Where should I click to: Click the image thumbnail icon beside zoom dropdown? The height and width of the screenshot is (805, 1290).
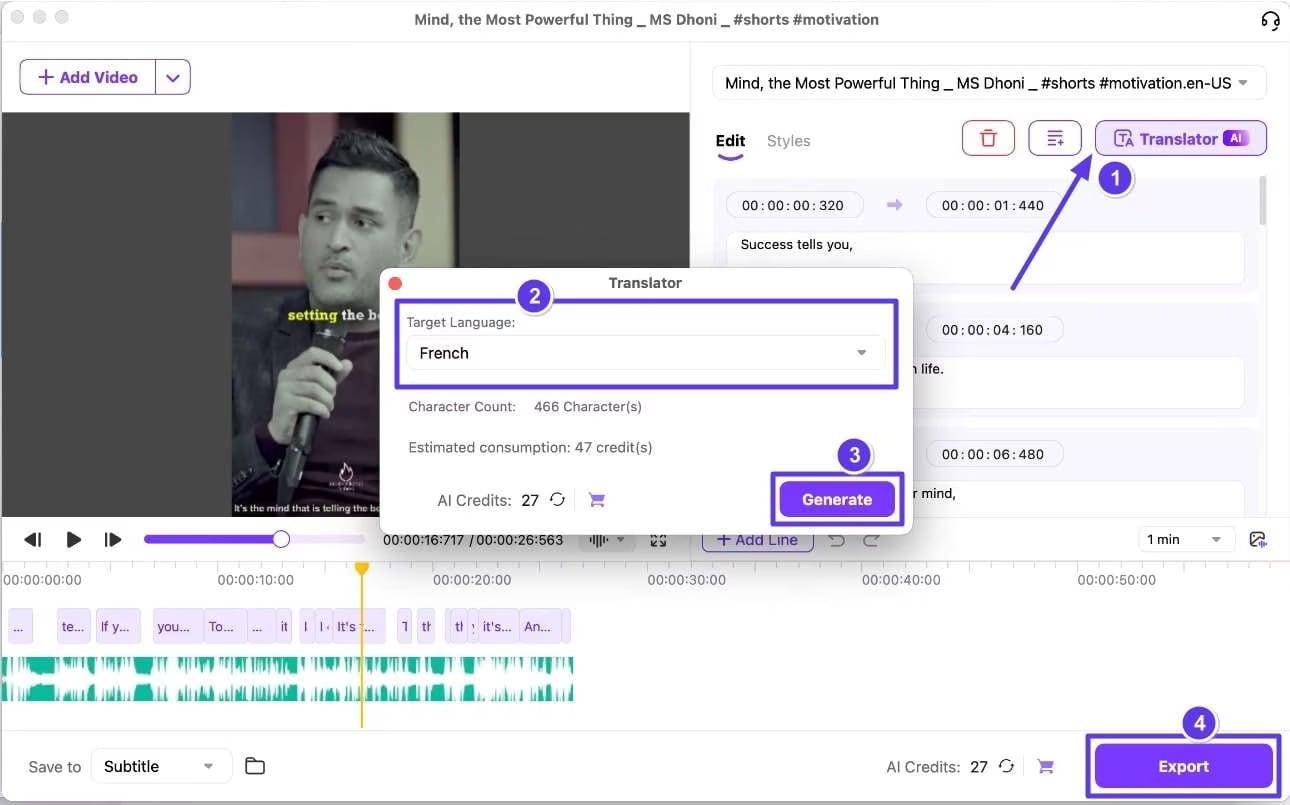pos(1258,540)
